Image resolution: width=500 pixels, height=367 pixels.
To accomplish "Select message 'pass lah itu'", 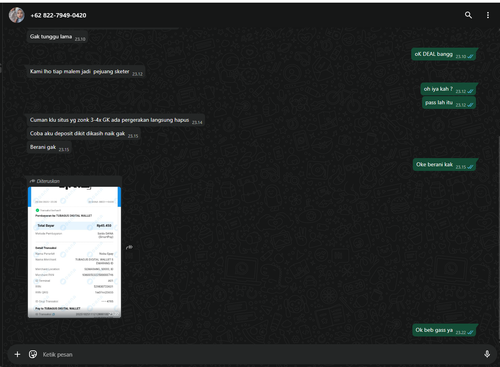I will (x=449, y=103).
